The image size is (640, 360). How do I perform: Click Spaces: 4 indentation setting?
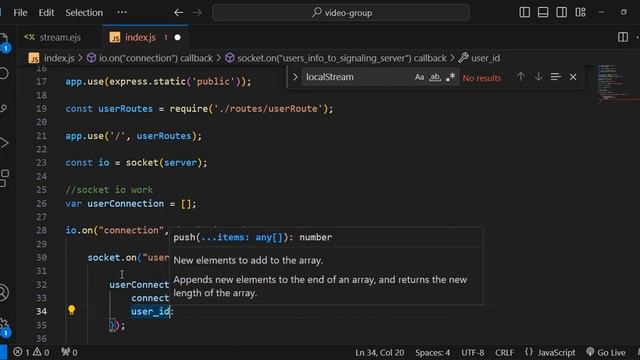coord(433,353)
